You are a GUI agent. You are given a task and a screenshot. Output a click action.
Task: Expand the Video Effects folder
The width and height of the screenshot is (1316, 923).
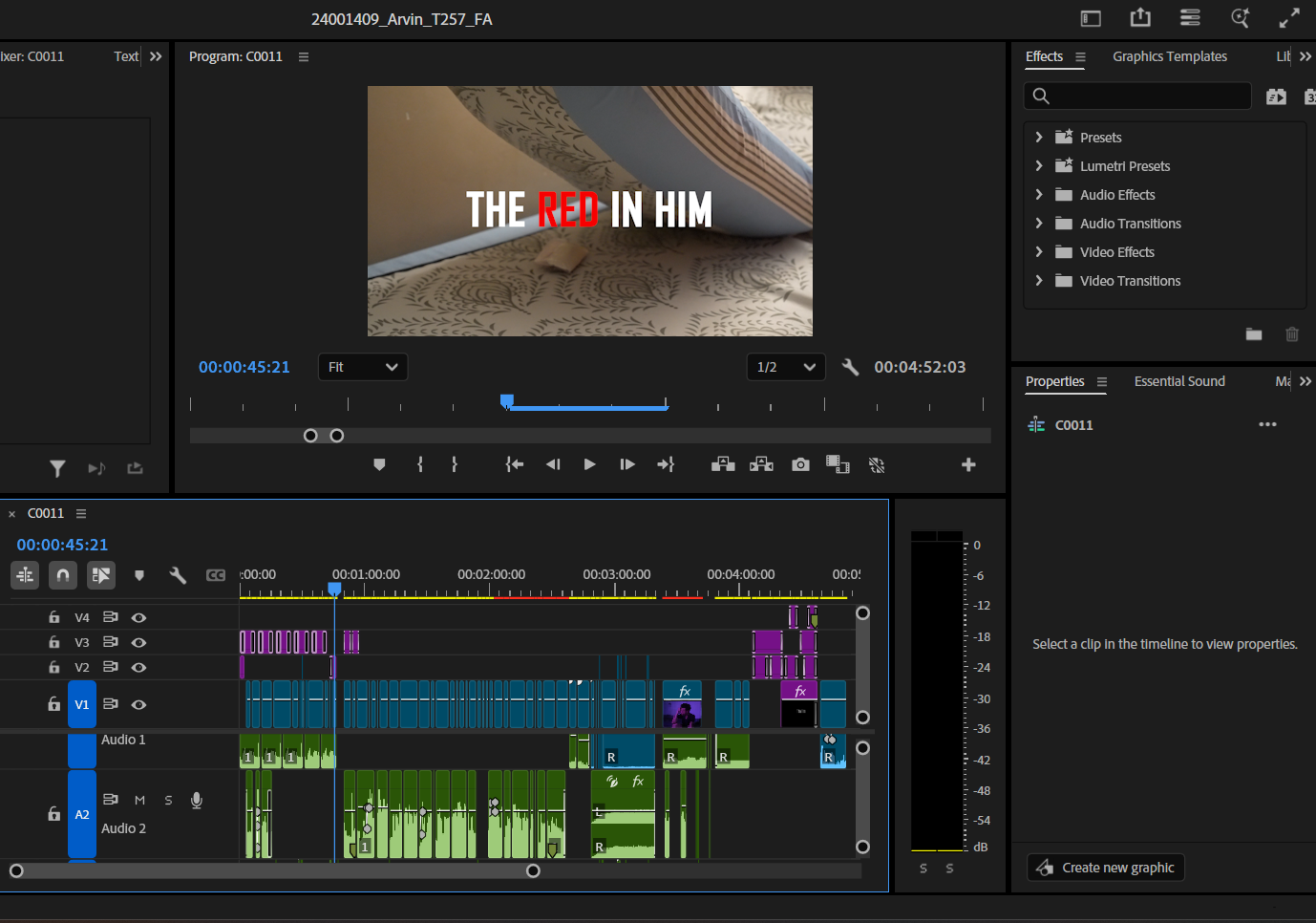point(1039,252)
